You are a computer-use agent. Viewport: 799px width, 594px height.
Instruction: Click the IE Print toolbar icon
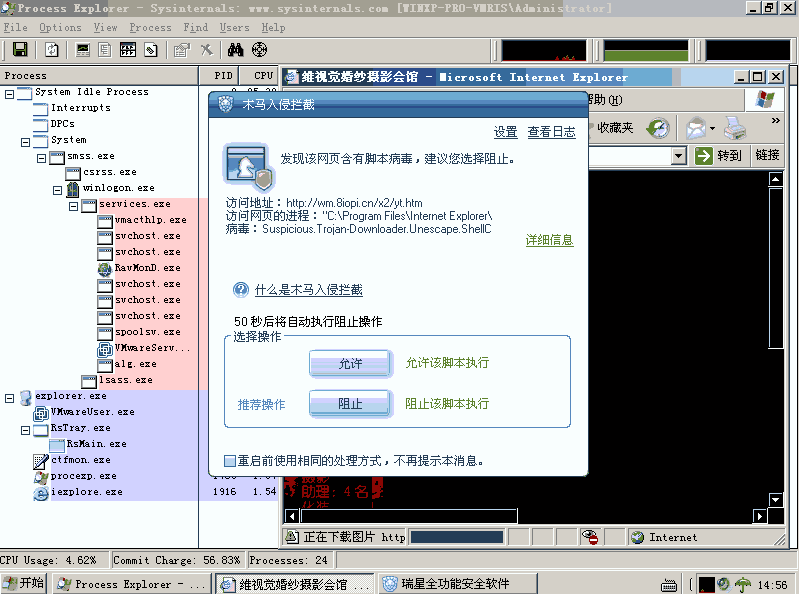click(735, 128)
